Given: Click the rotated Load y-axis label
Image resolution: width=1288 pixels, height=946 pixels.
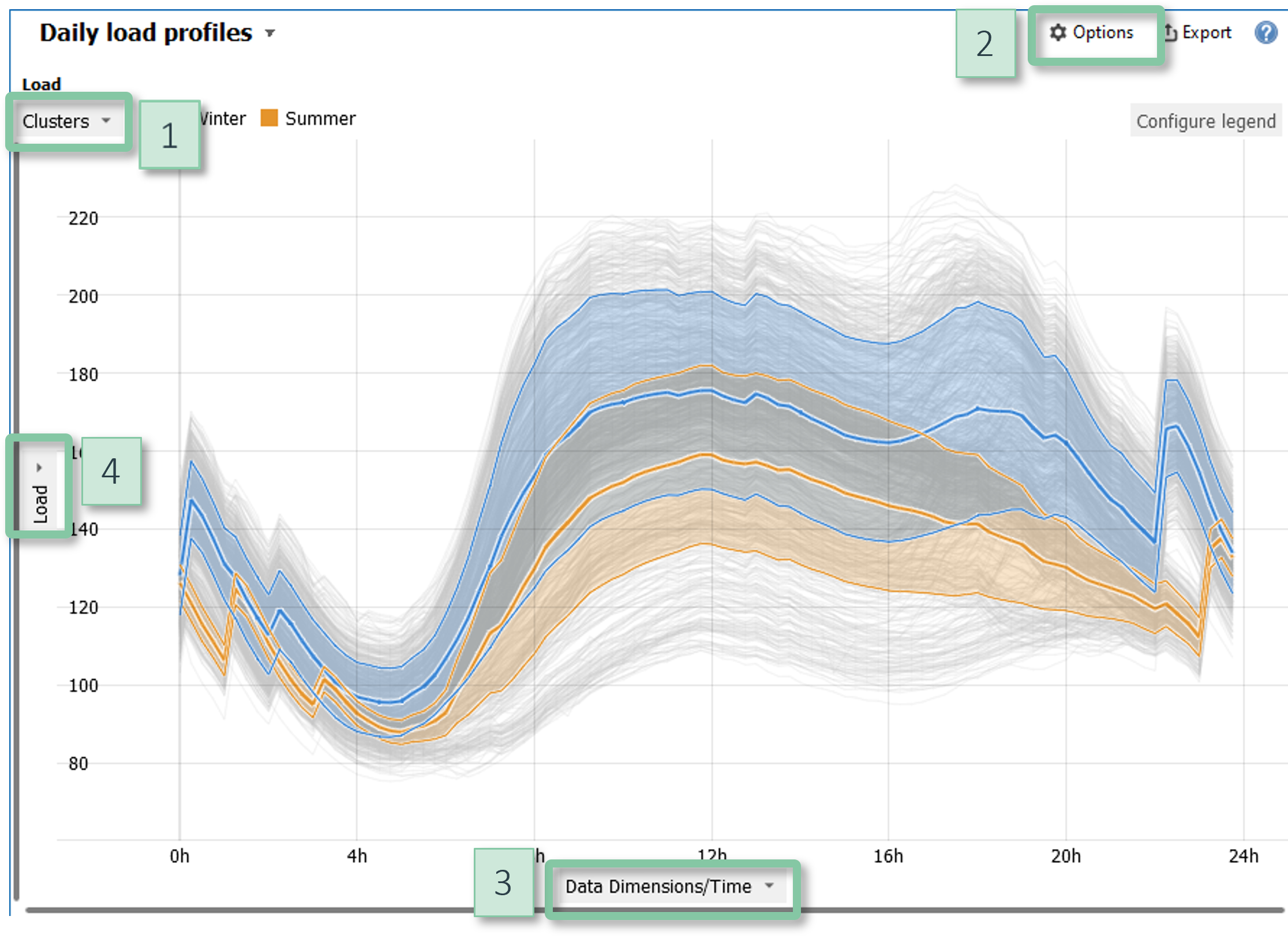Looking at the screenshot, I should click(x=40, y=504).
